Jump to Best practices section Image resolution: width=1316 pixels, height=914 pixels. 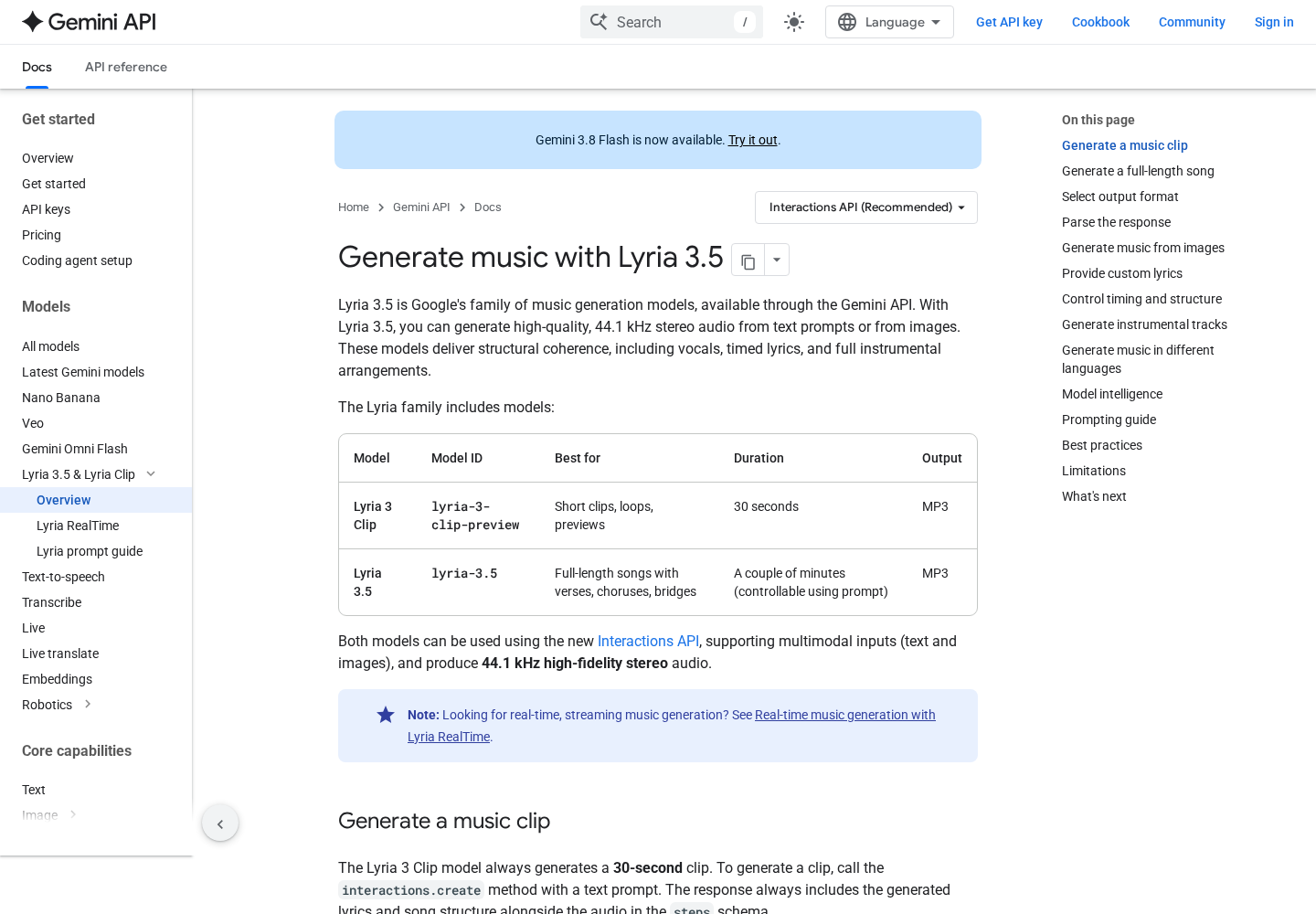[x=1102, y=445]
